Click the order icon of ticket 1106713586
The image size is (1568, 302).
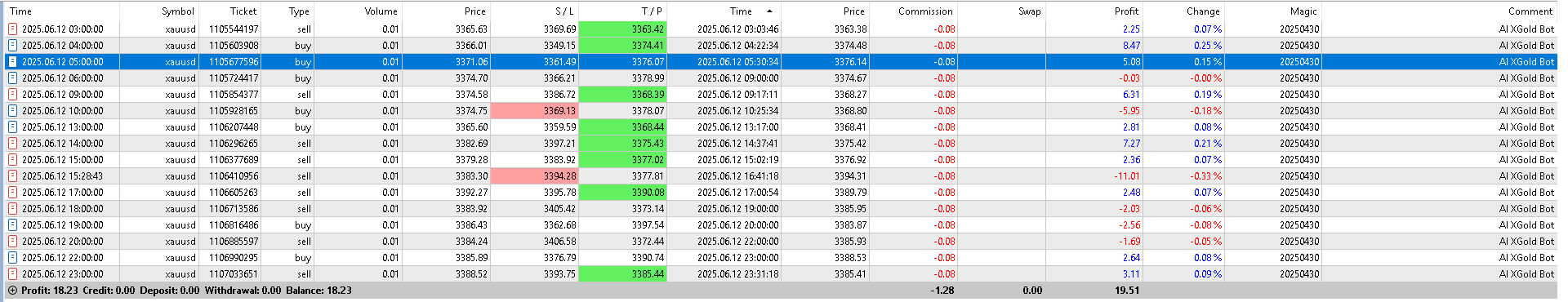12,209
